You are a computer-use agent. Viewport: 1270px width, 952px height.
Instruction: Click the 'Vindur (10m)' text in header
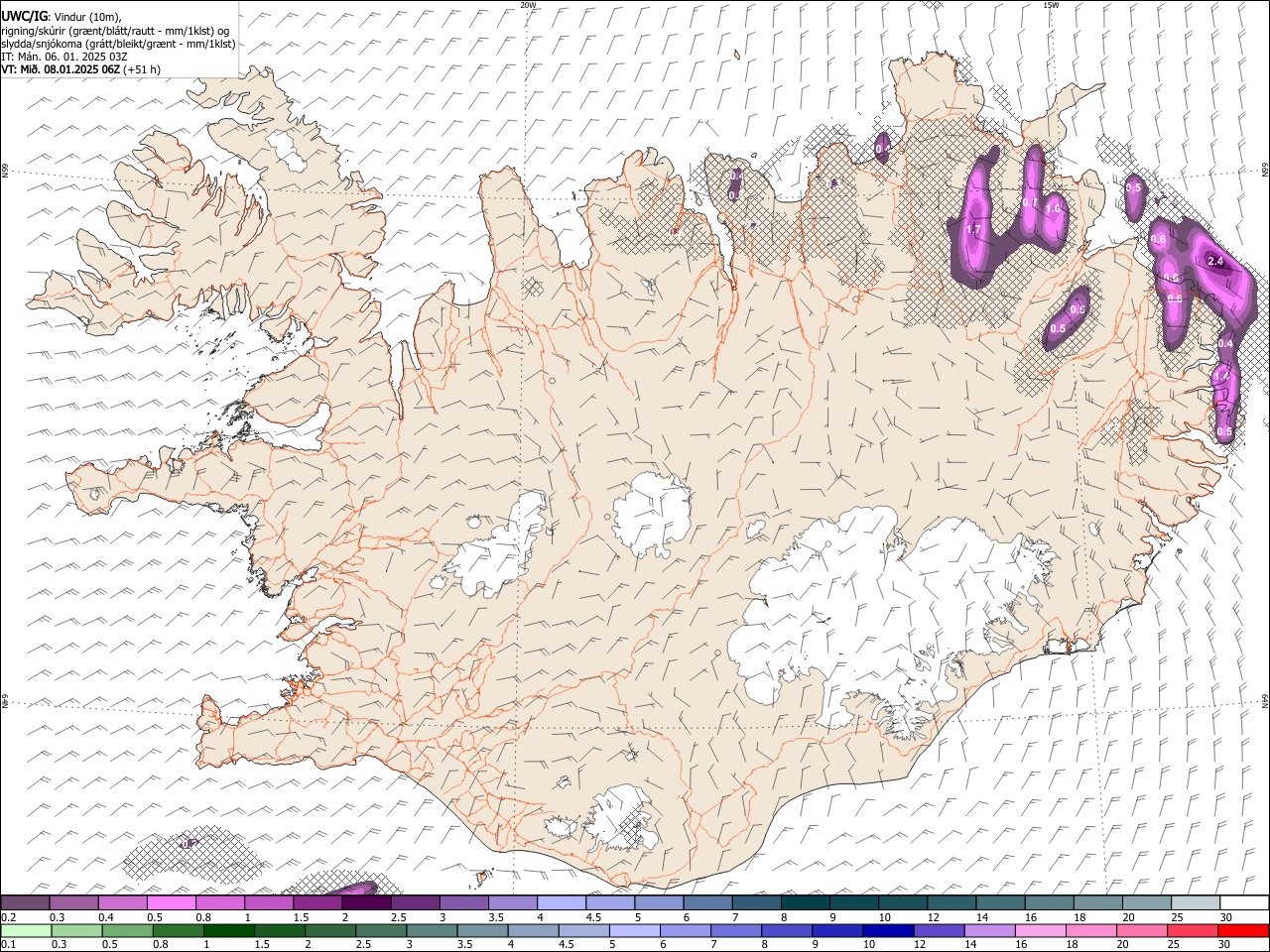(86, 17)
